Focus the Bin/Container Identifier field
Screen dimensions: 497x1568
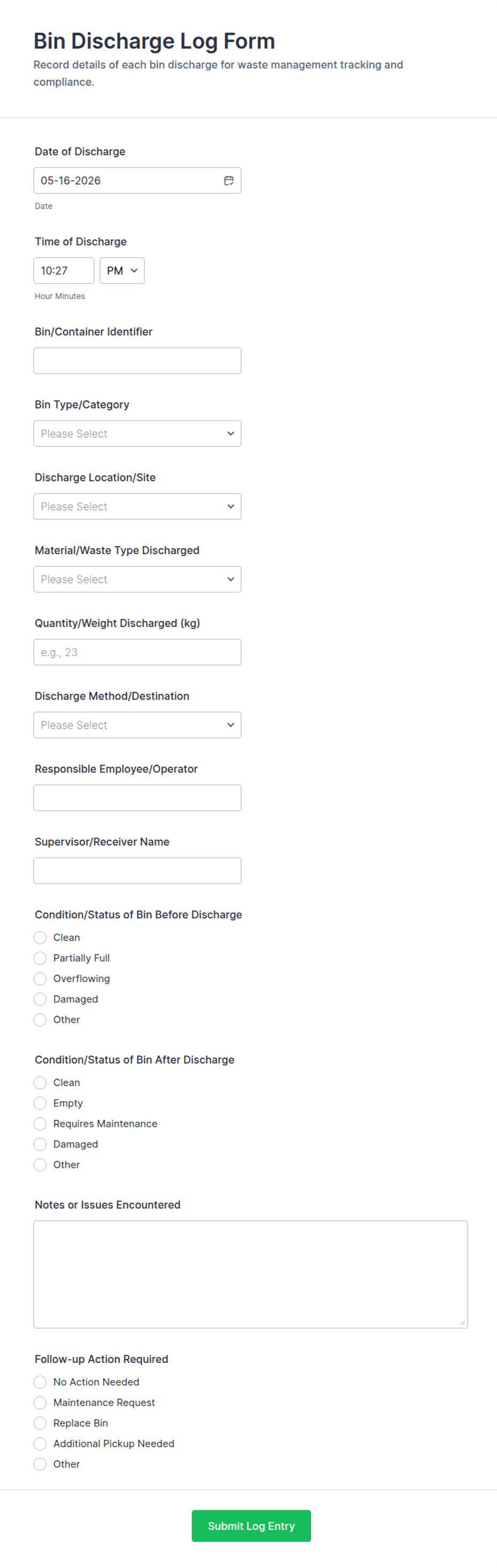[137, 361]
